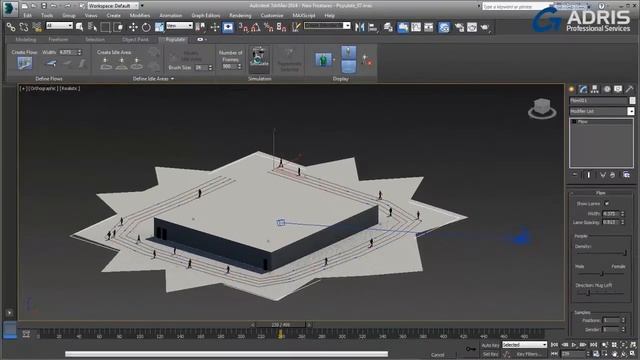Viewport: 640px width, 360px height.
Task: Open the Motion command panel tab
Action: [x=607, y=89]
